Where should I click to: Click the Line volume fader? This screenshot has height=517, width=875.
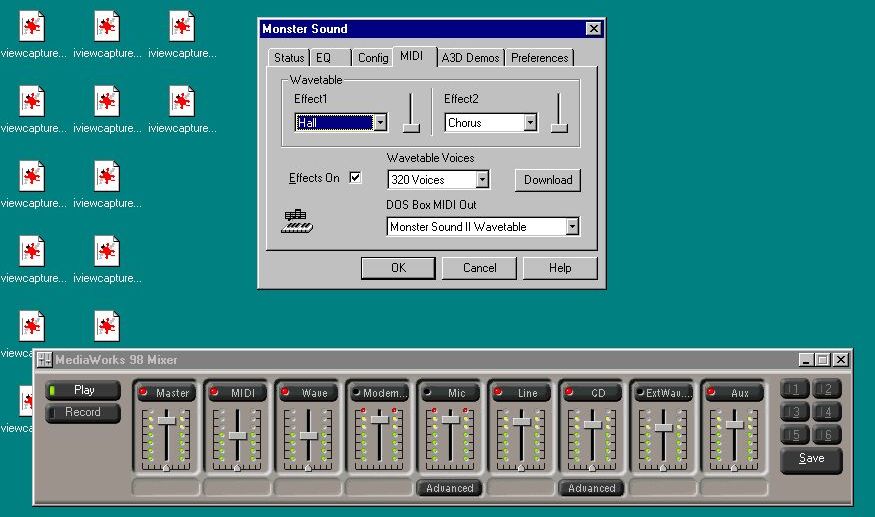(521, 422)
